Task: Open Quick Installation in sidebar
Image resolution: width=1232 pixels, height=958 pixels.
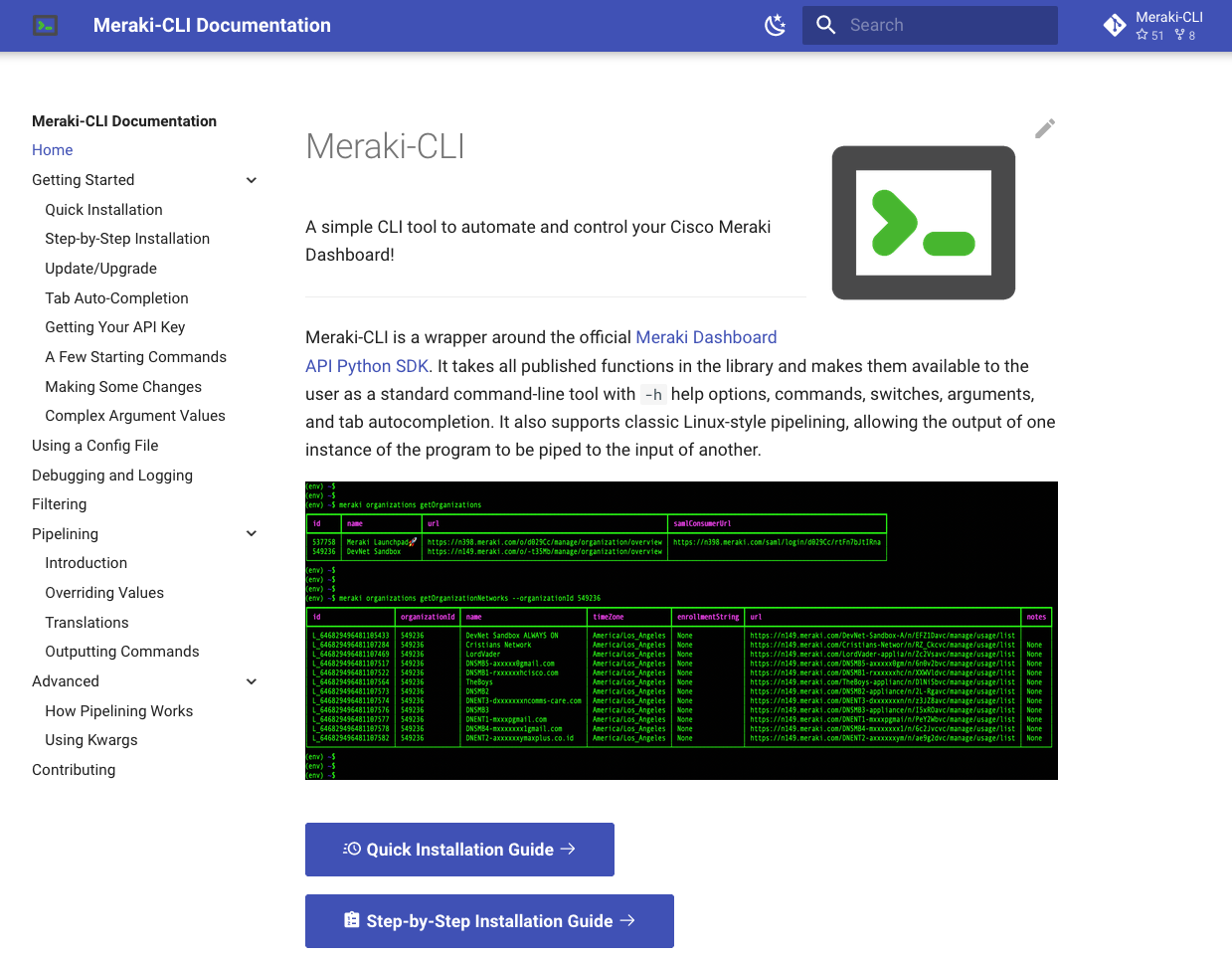Action: pos(103,210)
